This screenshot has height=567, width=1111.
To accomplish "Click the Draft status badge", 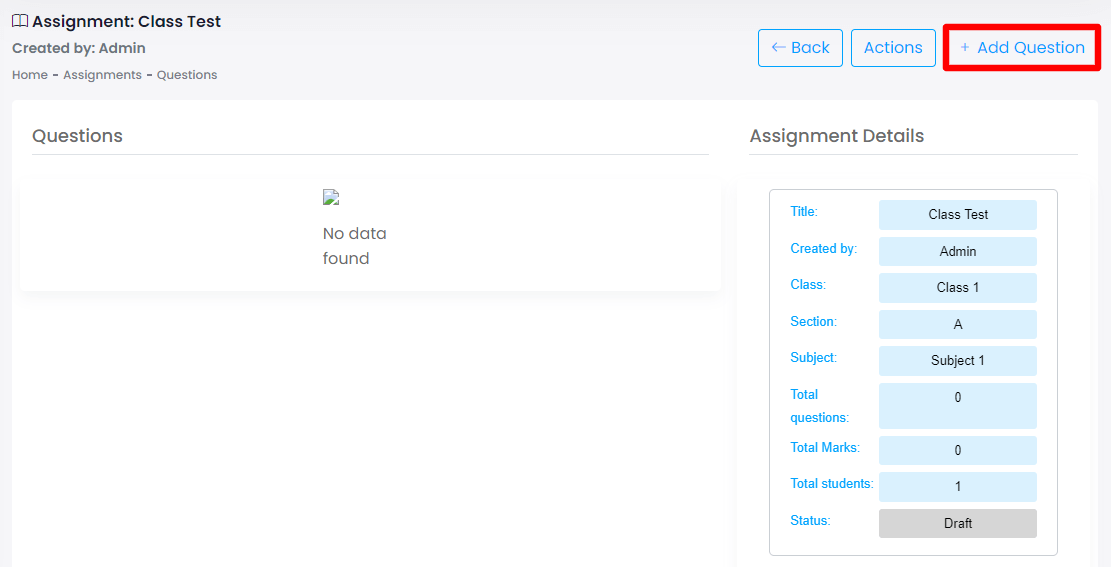I will (957, 523).
